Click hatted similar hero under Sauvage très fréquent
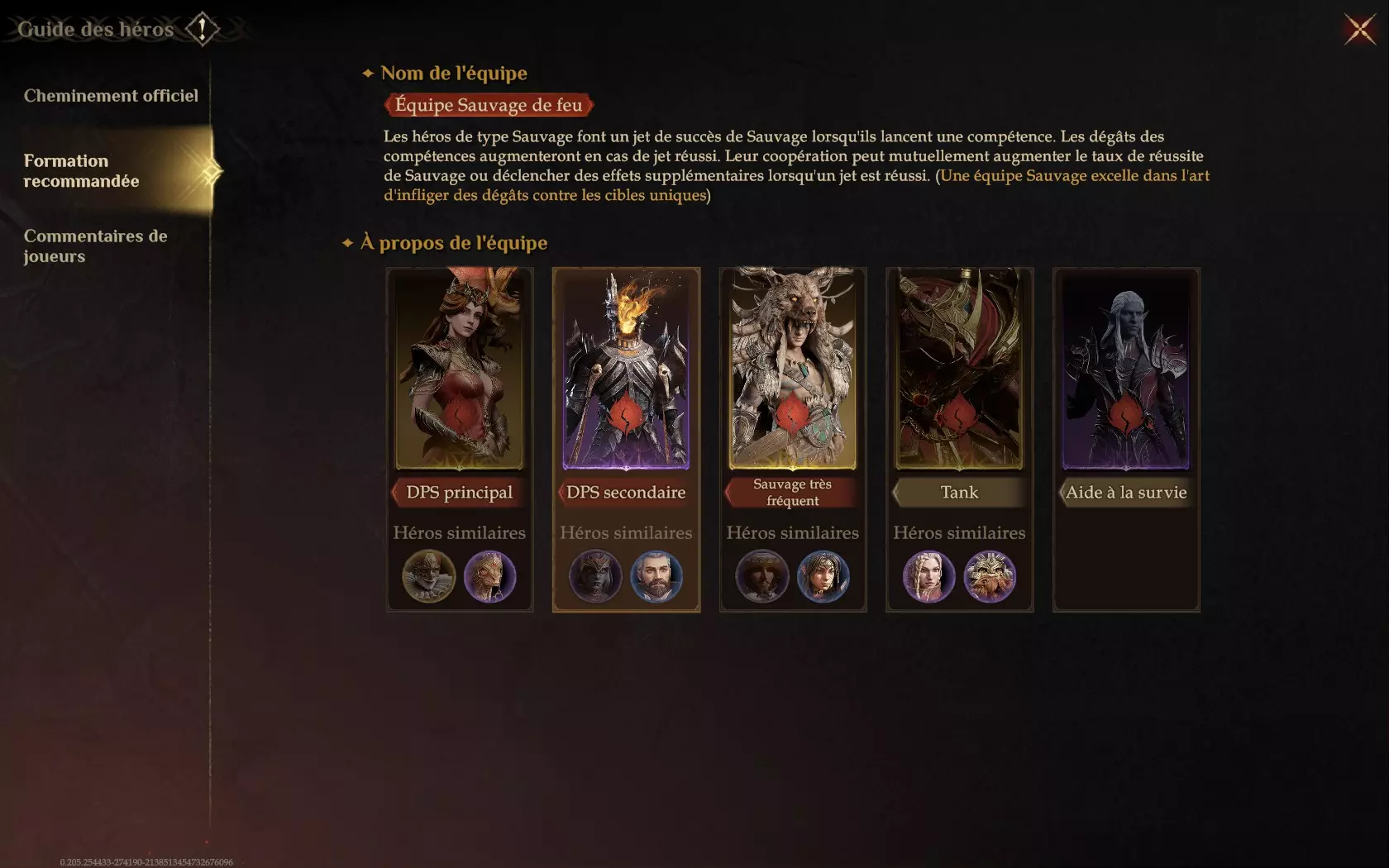1389x868 pixels. (762, 576)
